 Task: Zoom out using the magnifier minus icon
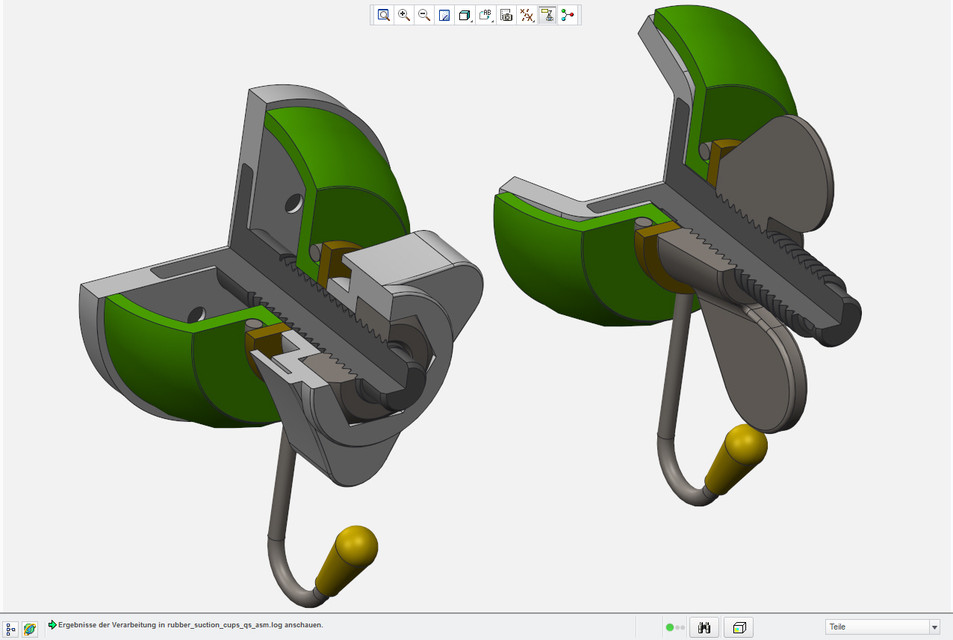point(424,15)
